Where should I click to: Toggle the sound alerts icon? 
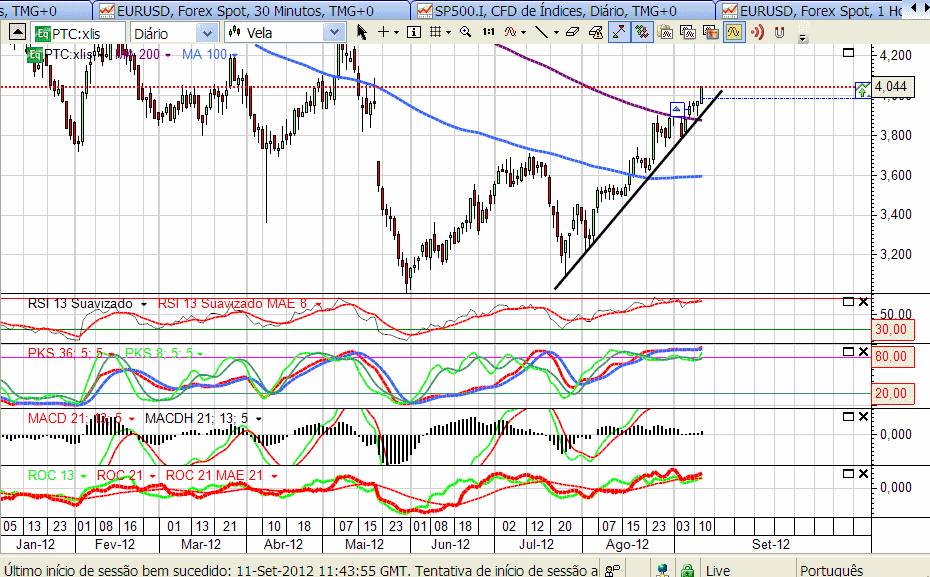click(757, 32)
